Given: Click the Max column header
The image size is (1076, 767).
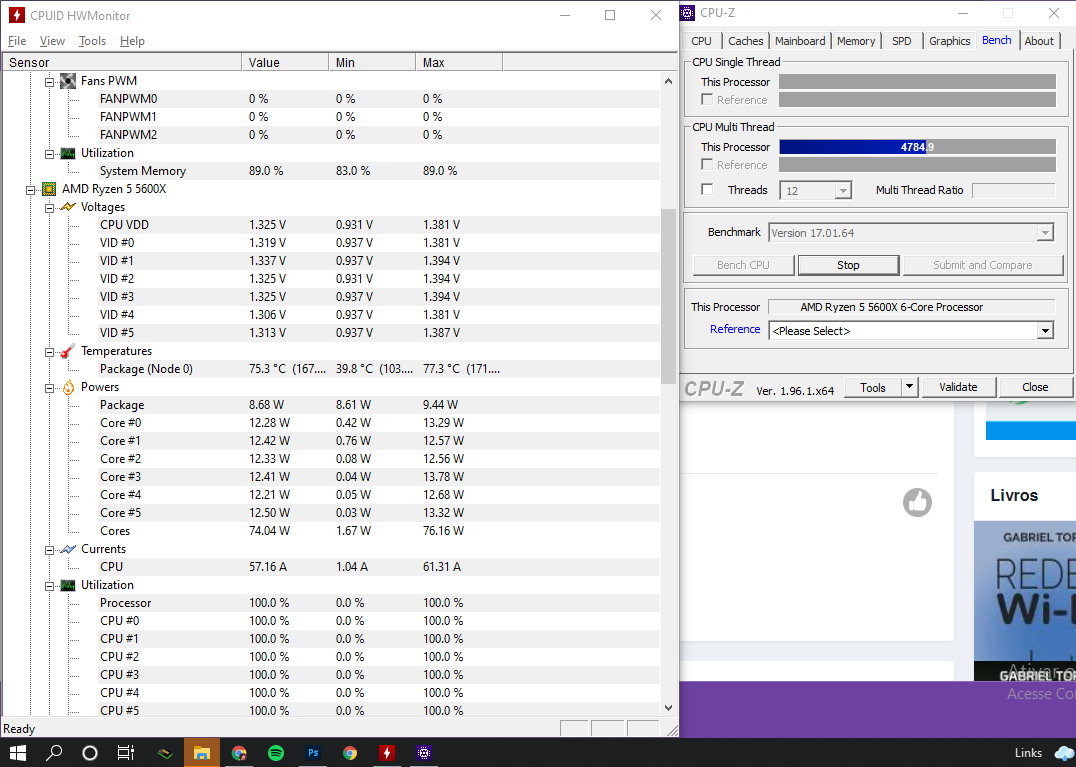Looking at the screenshot, I should point(459,62).
